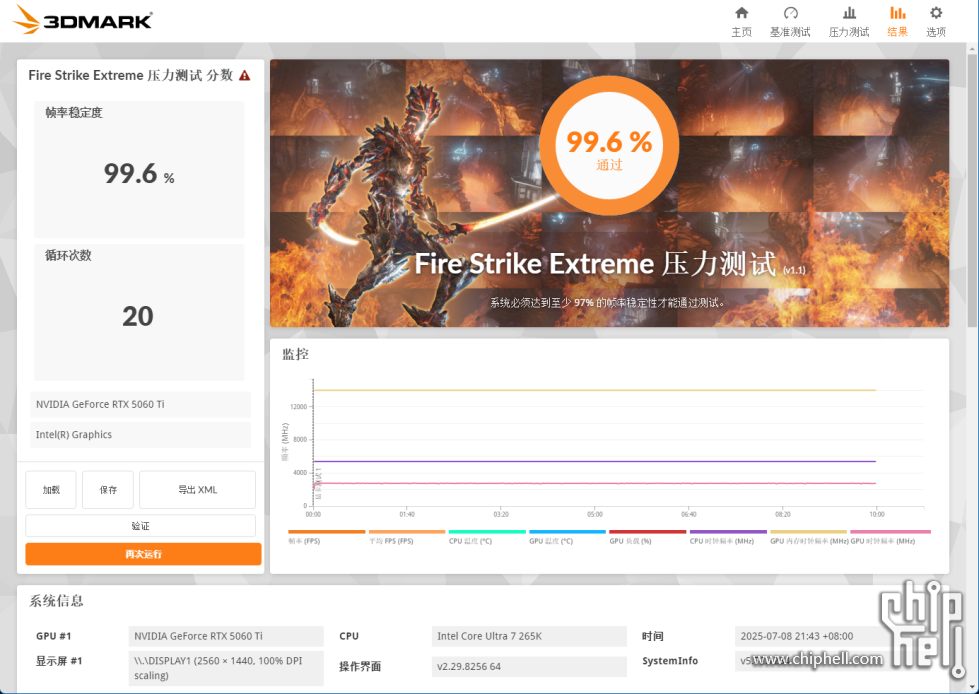The image size is (979, 694).
Task: Click the red warning triangle next to score title
Action: pyautogui.click(x=245, y=76)
